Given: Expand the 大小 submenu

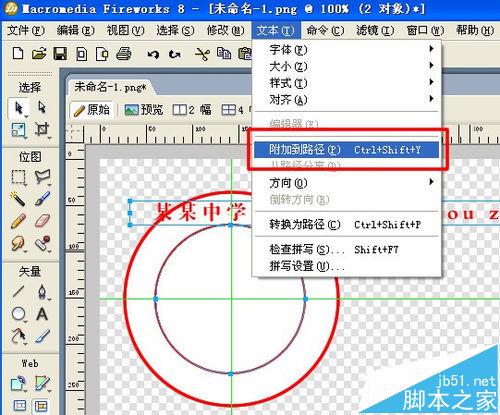Looking at the screenshot, I should [x=347, y=66].
